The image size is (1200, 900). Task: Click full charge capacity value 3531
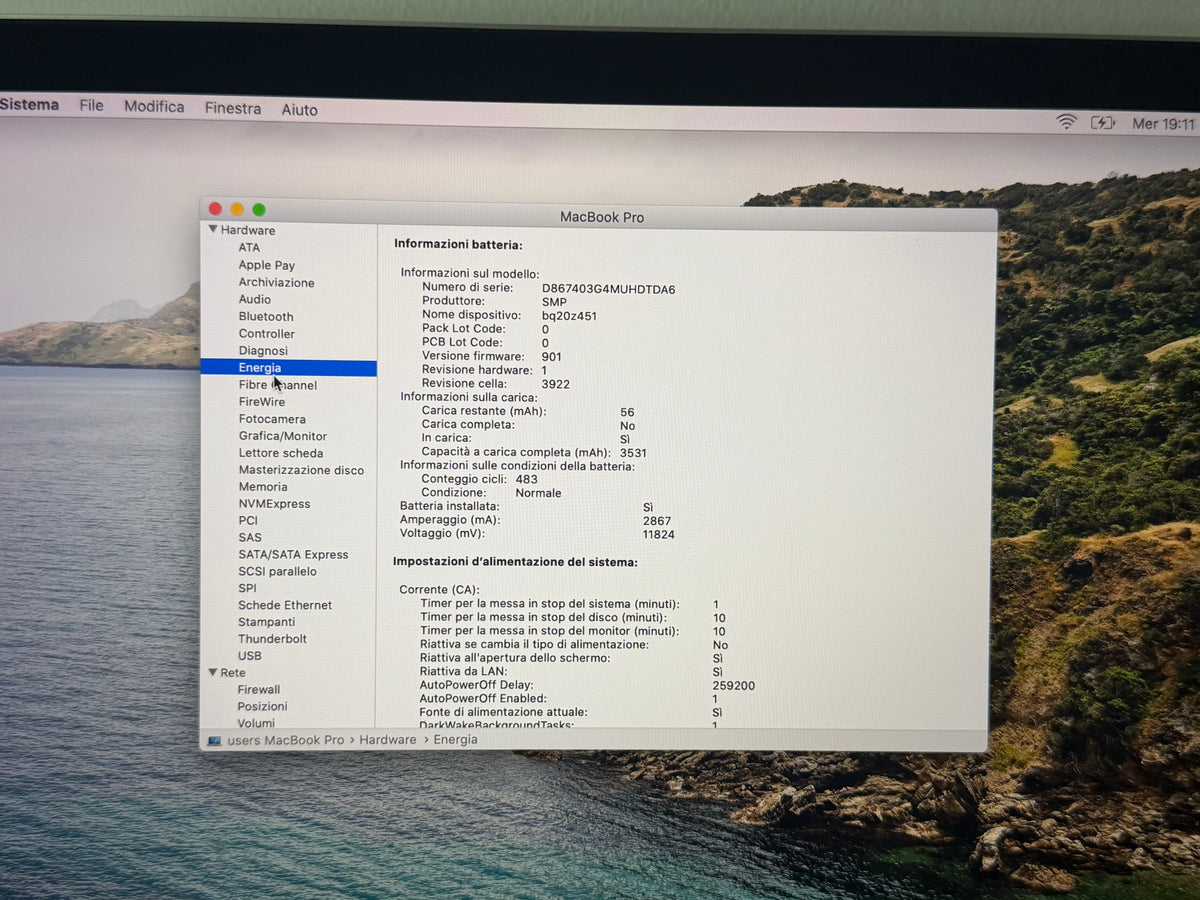pos(633,453)
